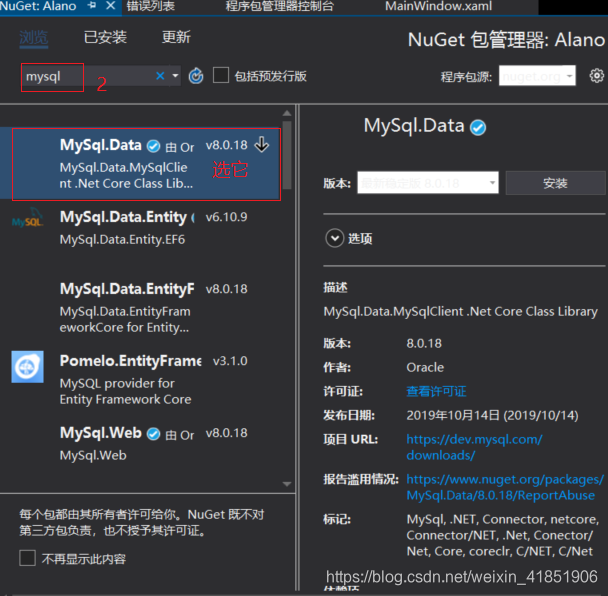Switch to the 更新 tab

[176, 37]
